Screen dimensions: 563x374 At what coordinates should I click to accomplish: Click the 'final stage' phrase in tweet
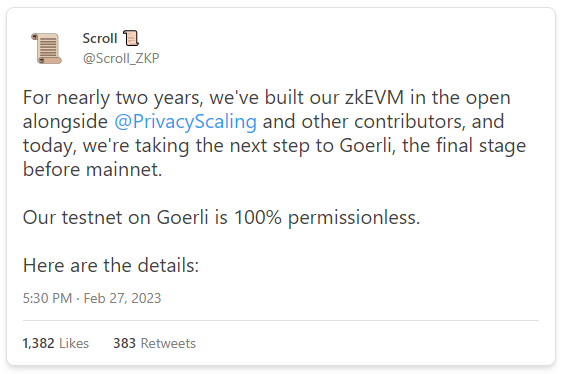[481, 146]
